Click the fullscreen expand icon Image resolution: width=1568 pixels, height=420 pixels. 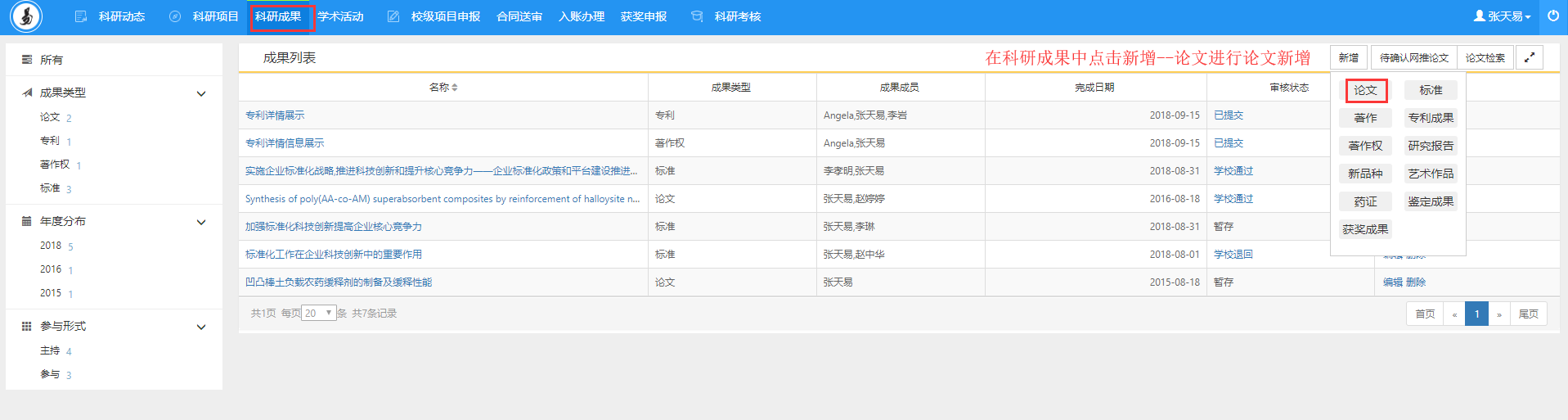(x=1529, y=57)
